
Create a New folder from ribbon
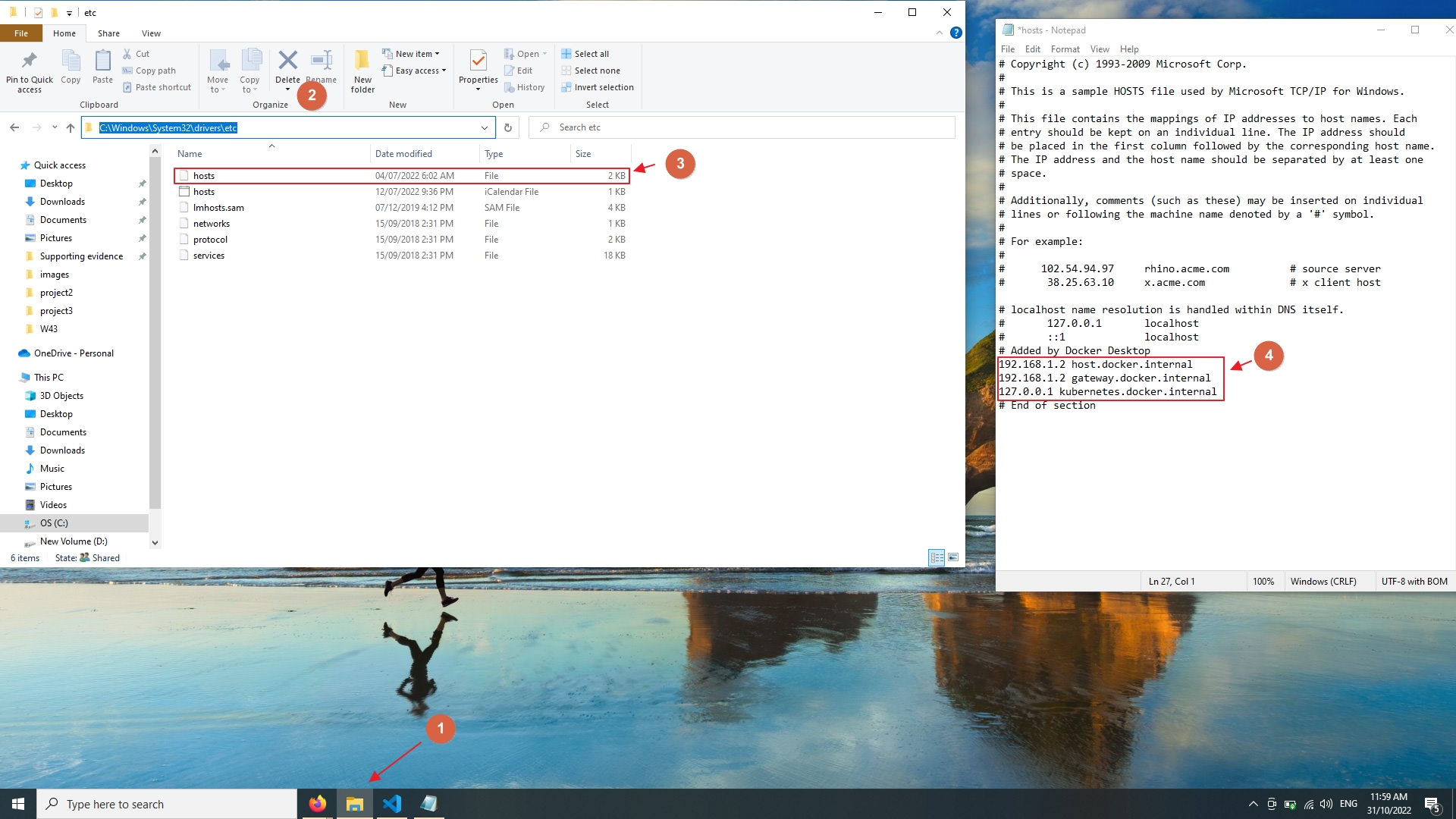(x=362, y=71)
